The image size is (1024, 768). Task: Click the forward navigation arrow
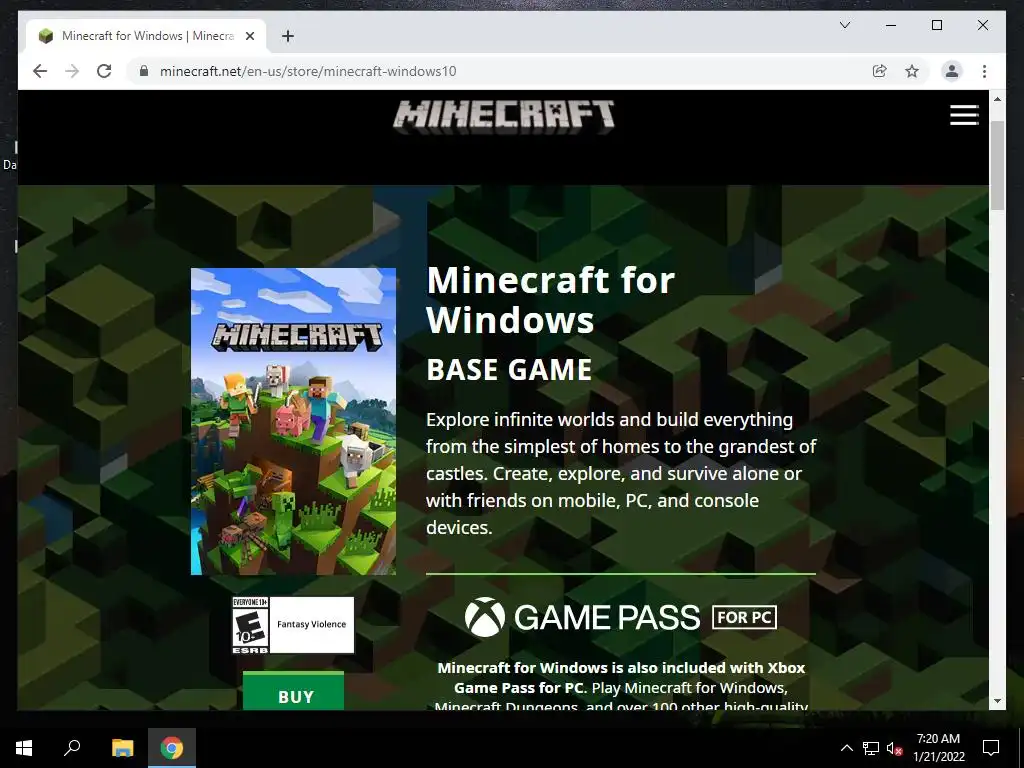pos(72,71)
